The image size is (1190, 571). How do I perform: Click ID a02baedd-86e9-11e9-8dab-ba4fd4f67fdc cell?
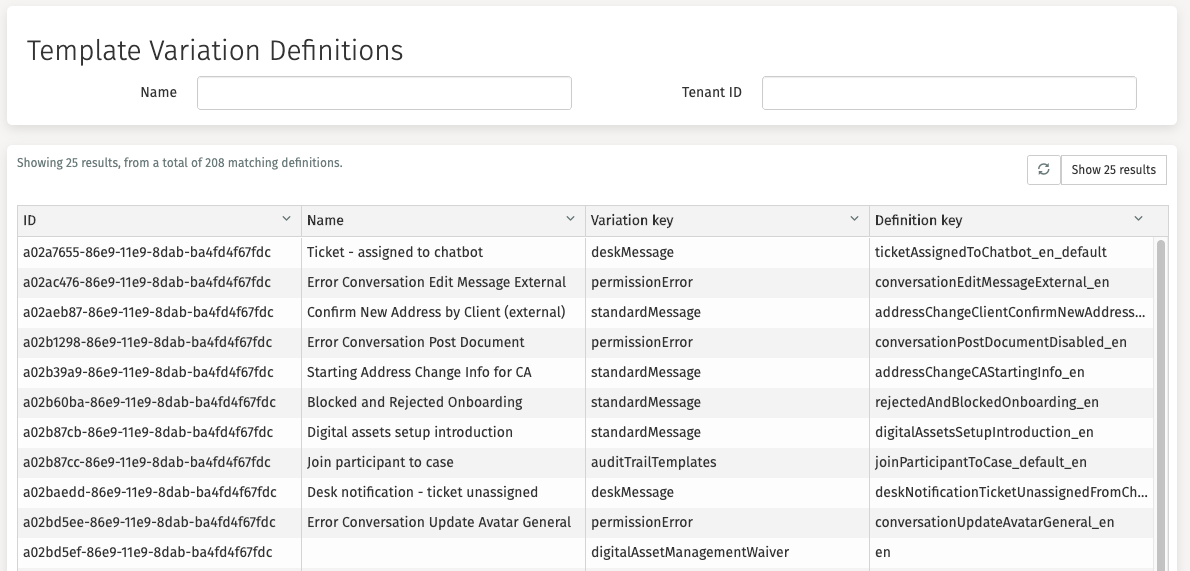pos(147,492)
